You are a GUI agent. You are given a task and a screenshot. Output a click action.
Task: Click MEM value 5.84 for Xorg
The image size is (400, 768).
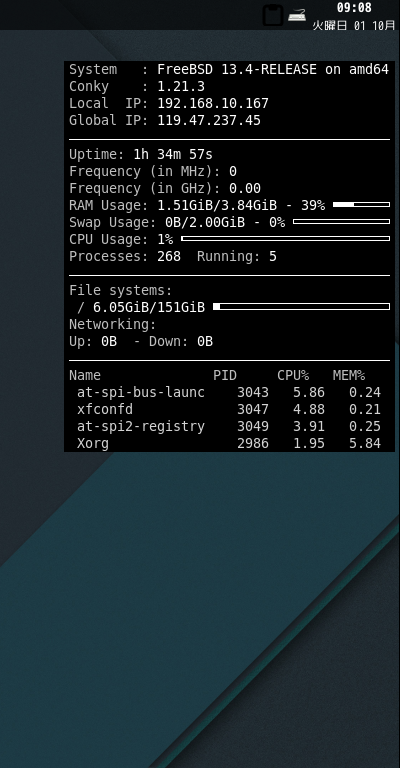click(365, 443)
